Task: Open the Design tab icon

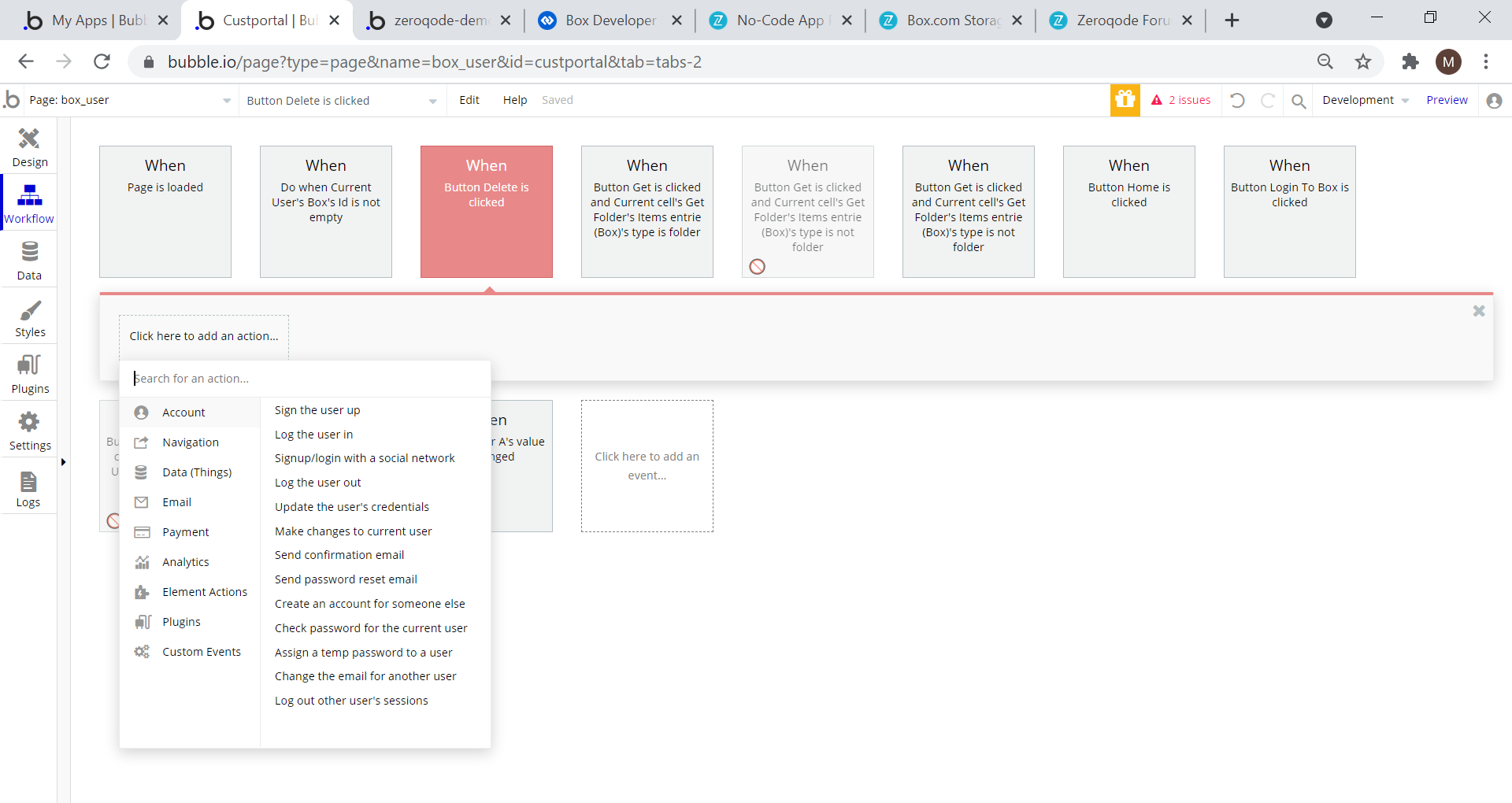Action: coord(29,139)
